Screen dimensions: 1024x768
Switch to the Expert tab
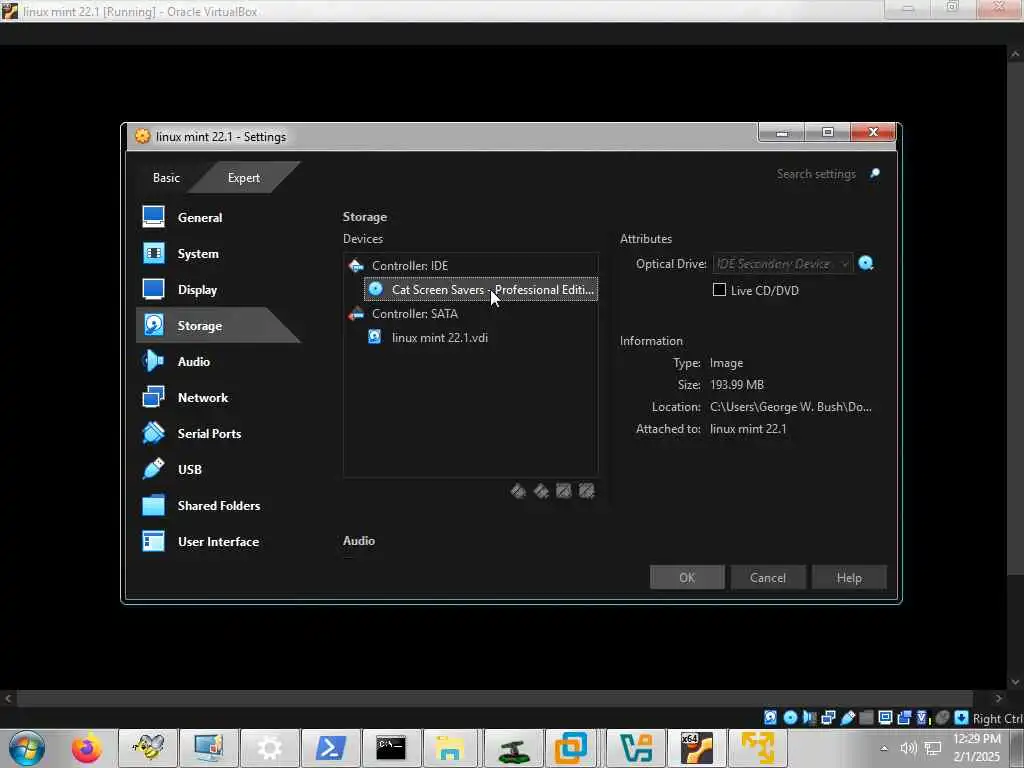244,178
